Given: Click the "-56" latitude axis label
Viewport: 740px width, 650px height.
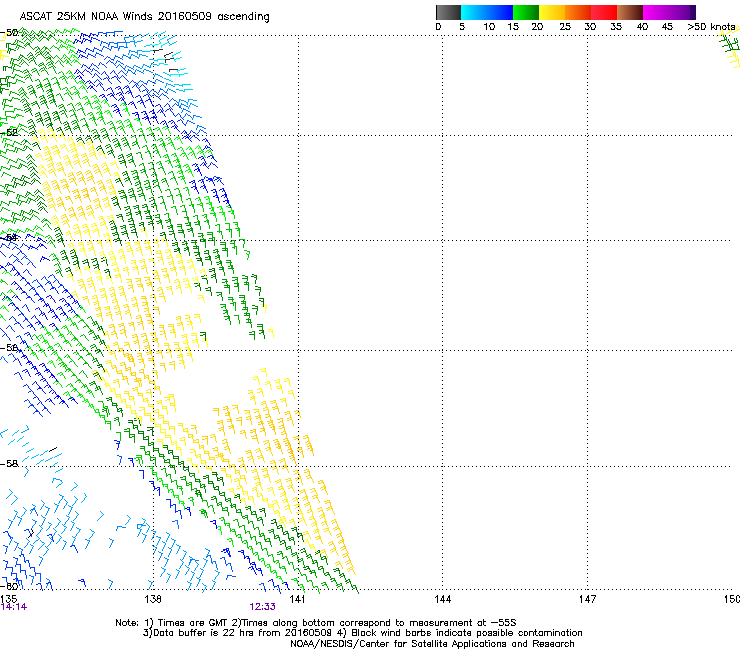Looking at the screenshot, I should [9, 348].
